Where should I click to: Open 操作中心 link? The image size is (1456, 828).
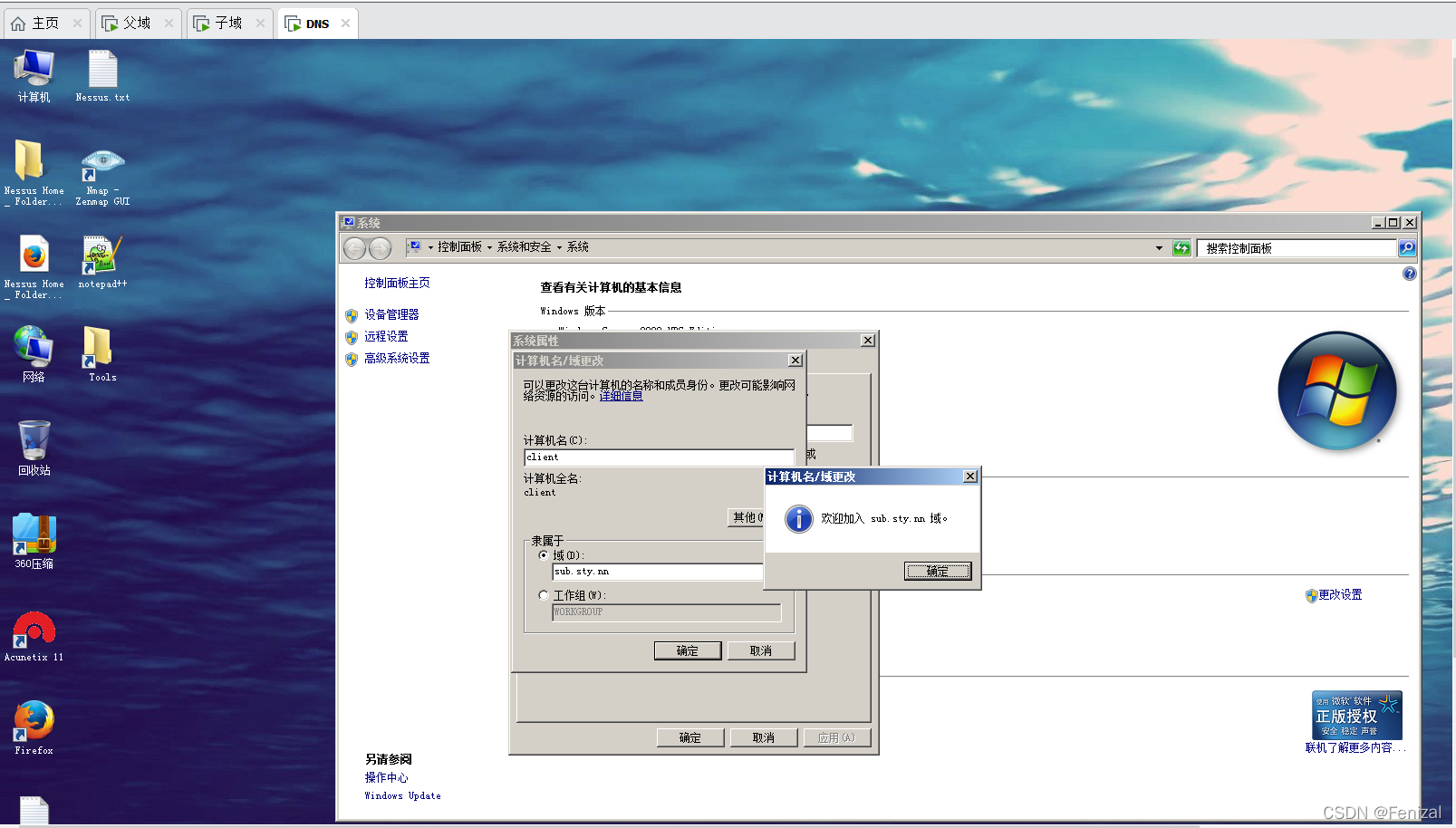(x=386, y=777)
